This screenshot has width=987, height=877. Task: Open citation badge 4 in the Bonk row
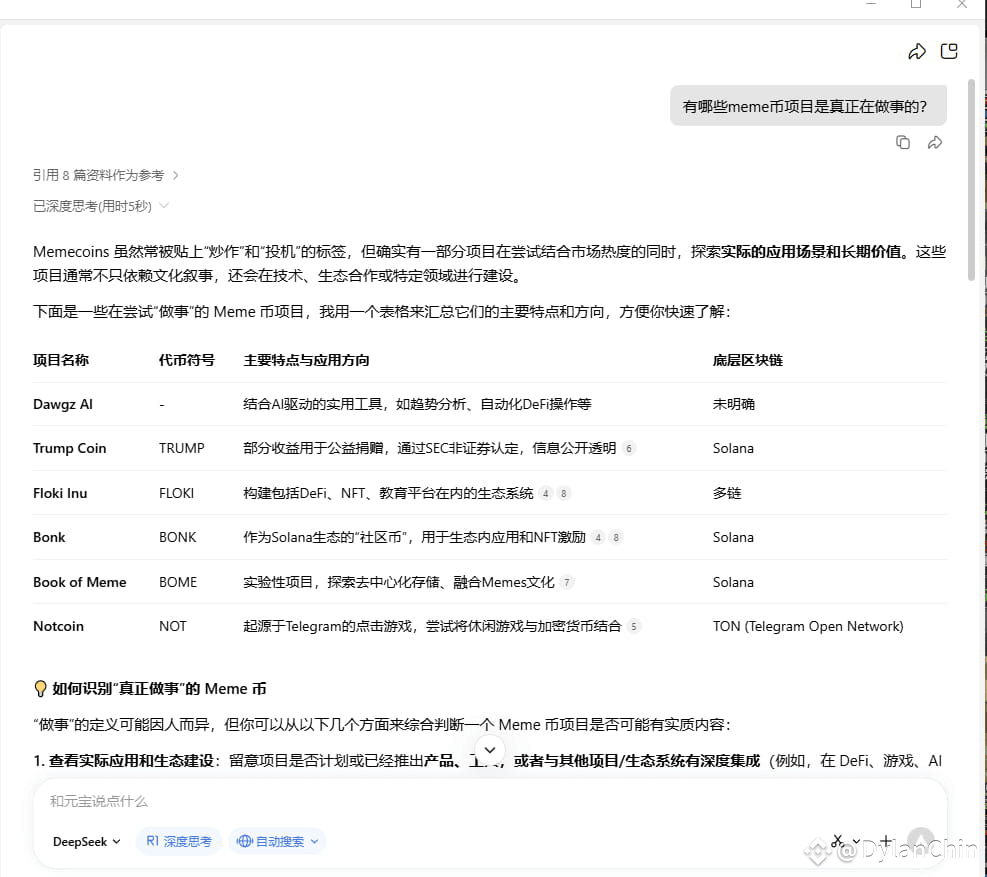tap(598, 538)
